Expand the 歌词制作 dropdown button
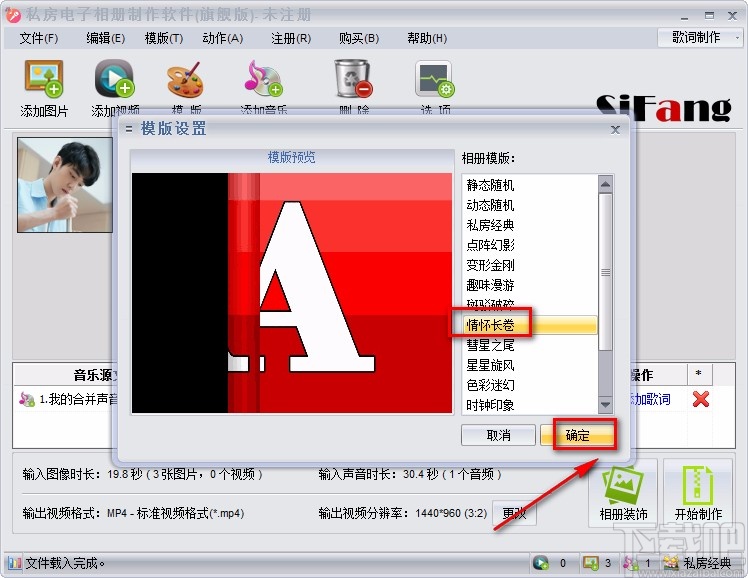 click(x=699, y=37)
